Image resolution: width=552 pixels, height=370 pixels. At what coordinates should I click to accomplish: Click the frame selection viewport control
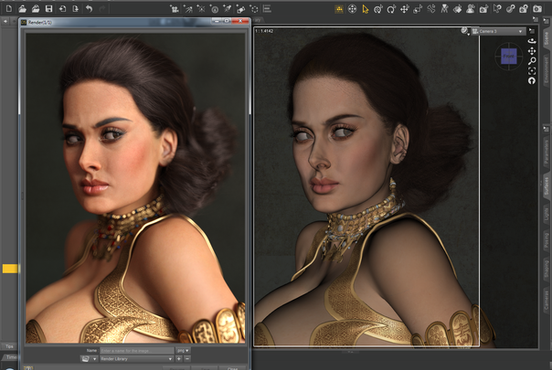pyautogui.click(x=532, y=71)
